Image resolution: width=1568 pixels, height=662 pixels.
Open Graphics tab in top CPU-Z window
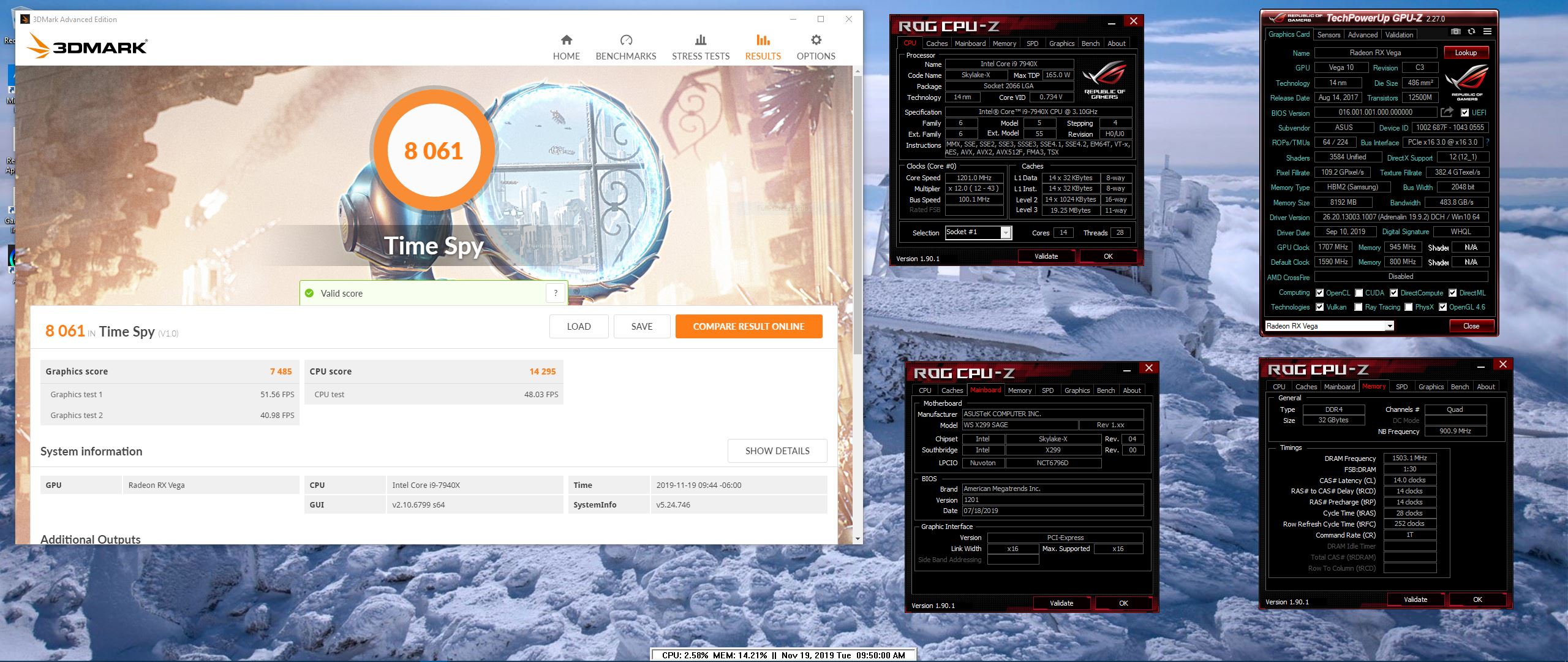pyautogui.click(x=1061, y=44)
